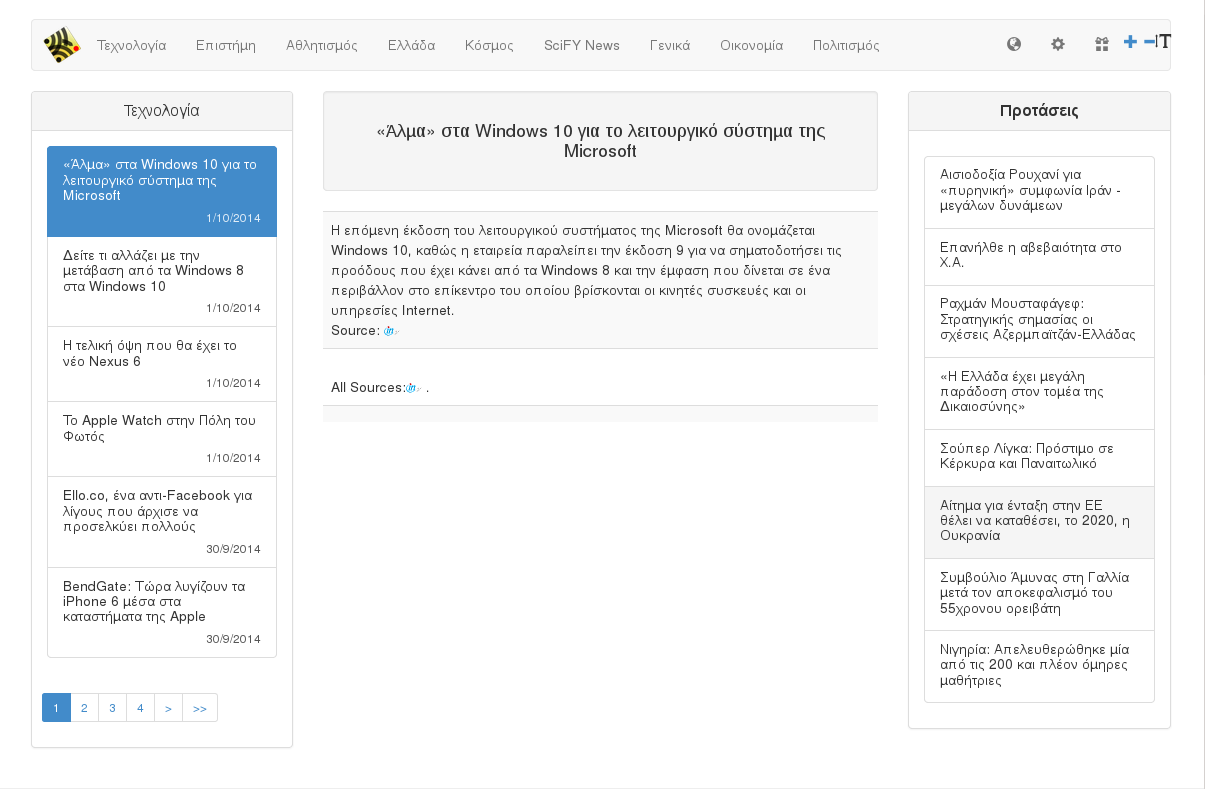This screenshot has width=1205, height=789.
Task: Open suggestion 'Επανήλθε η αβεβαιότητα στο Χ.Α.'
Action: tap(1039, 257)
